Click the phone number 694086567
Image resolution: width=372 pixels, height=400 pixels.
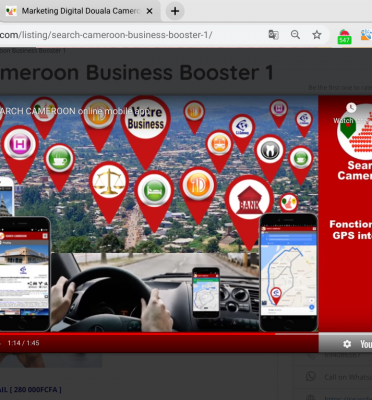342,355
